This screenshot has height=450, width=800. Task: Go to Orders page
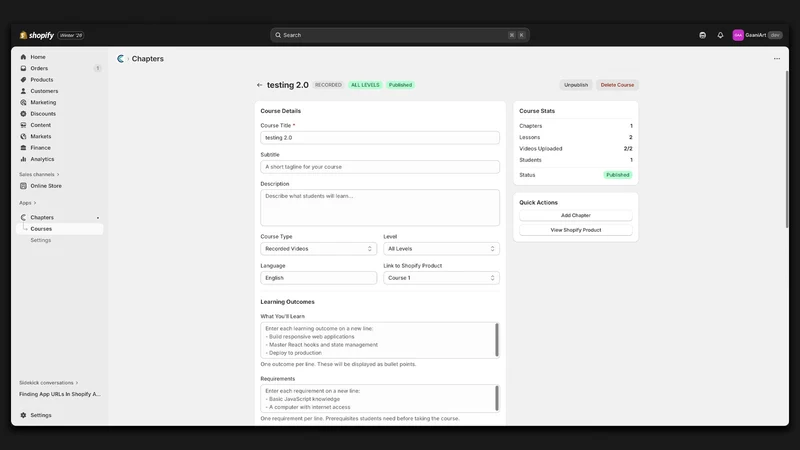click(x=39, y=68)
